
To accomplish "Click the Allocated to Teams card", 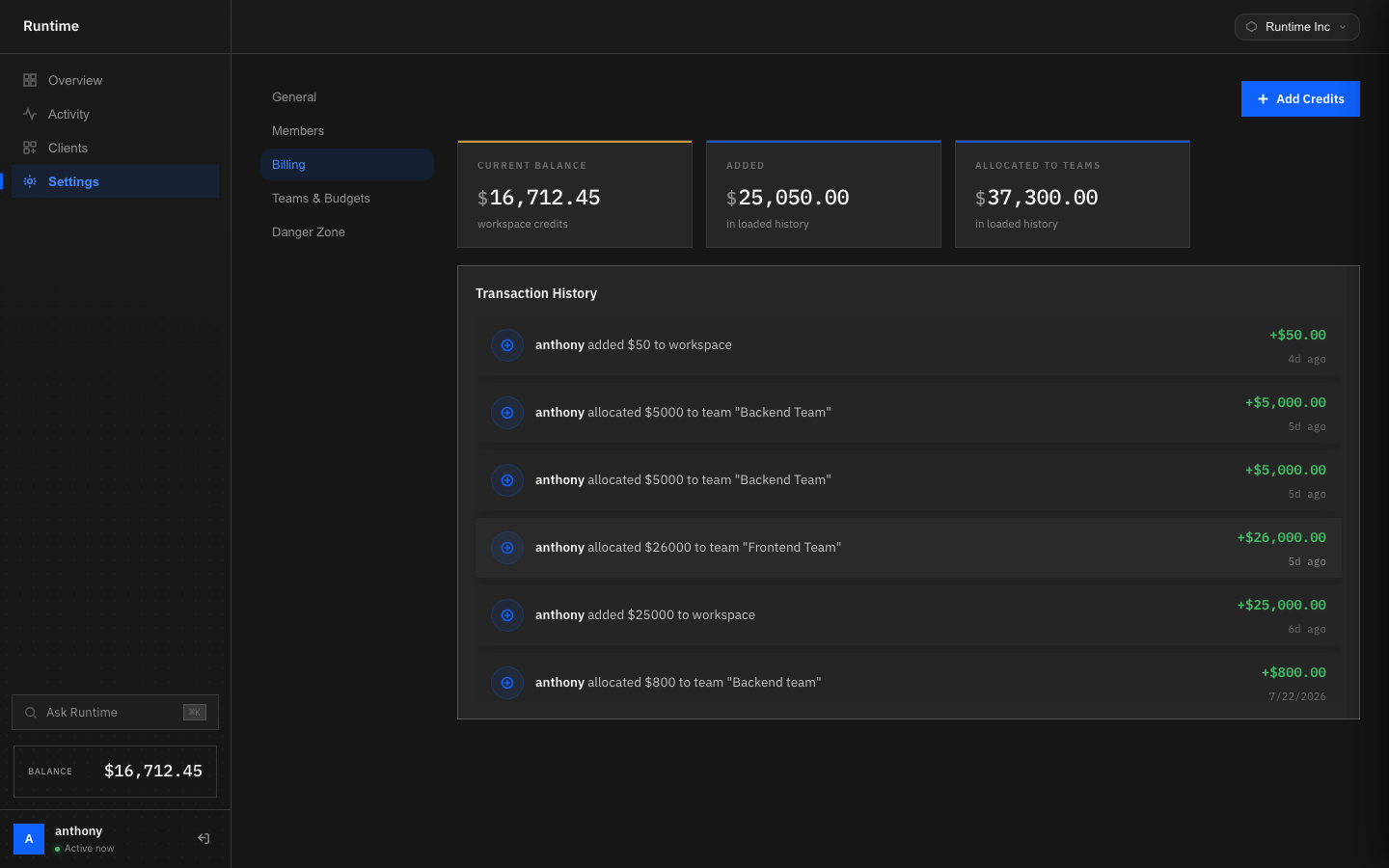I will (x=1073, y=194).
